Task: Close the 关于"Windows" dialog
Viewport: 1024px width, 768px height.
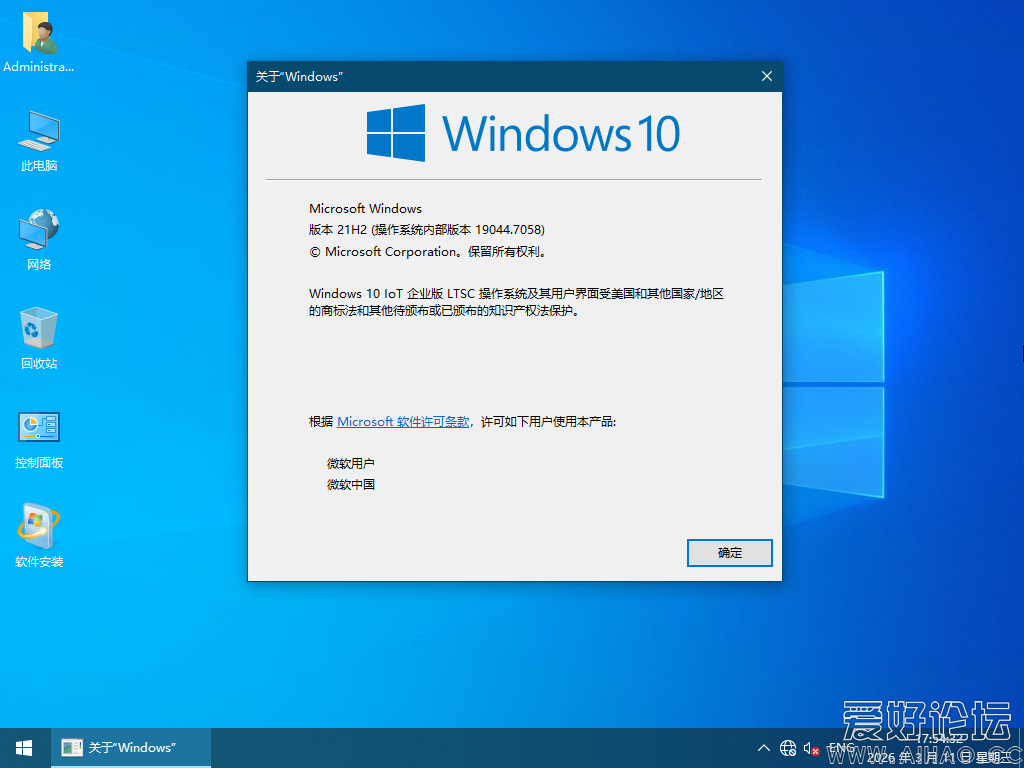Action: 767,76
